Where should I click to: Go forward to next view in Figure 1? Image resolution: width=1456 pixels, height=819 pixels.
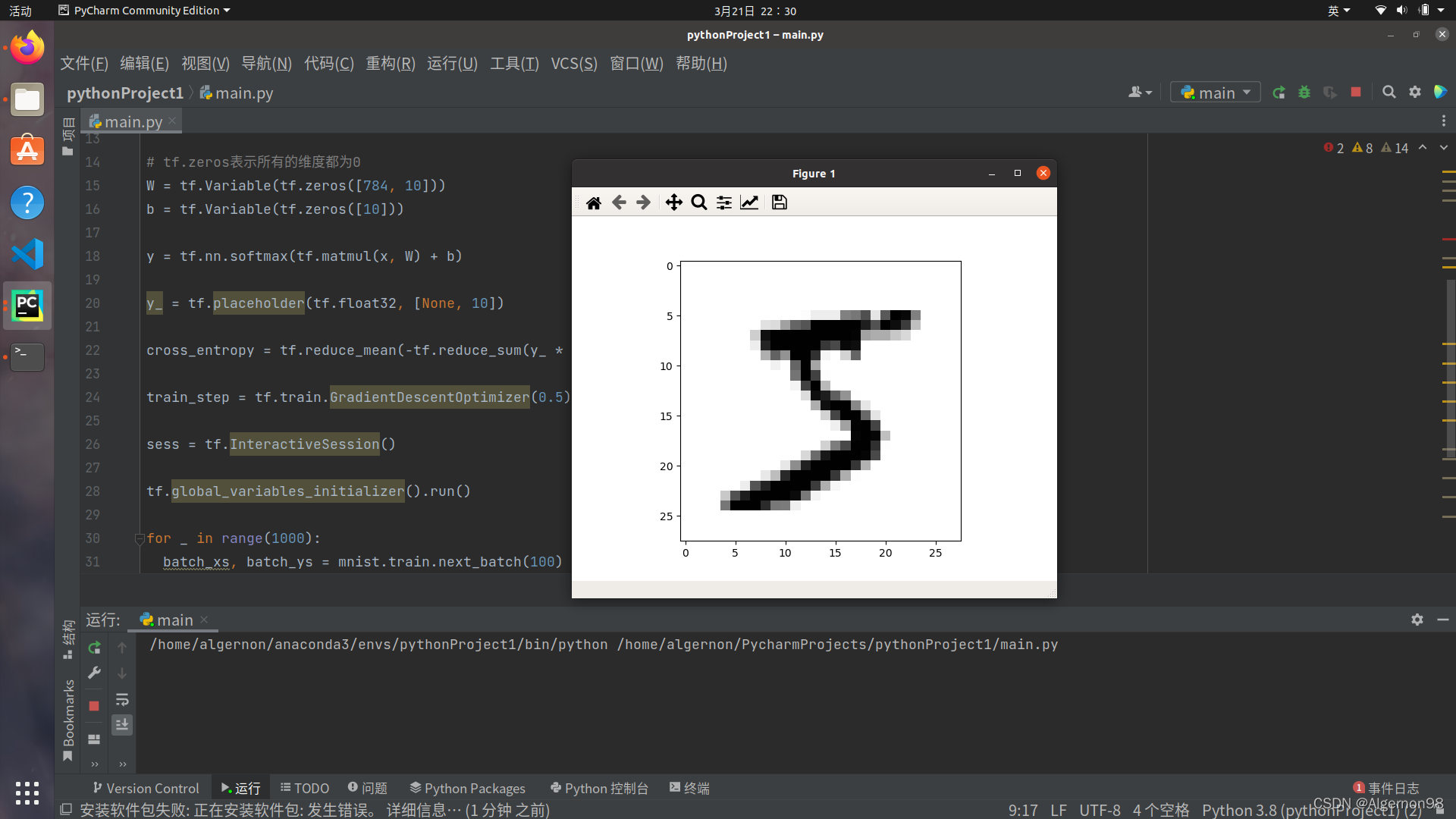[643, 202]
